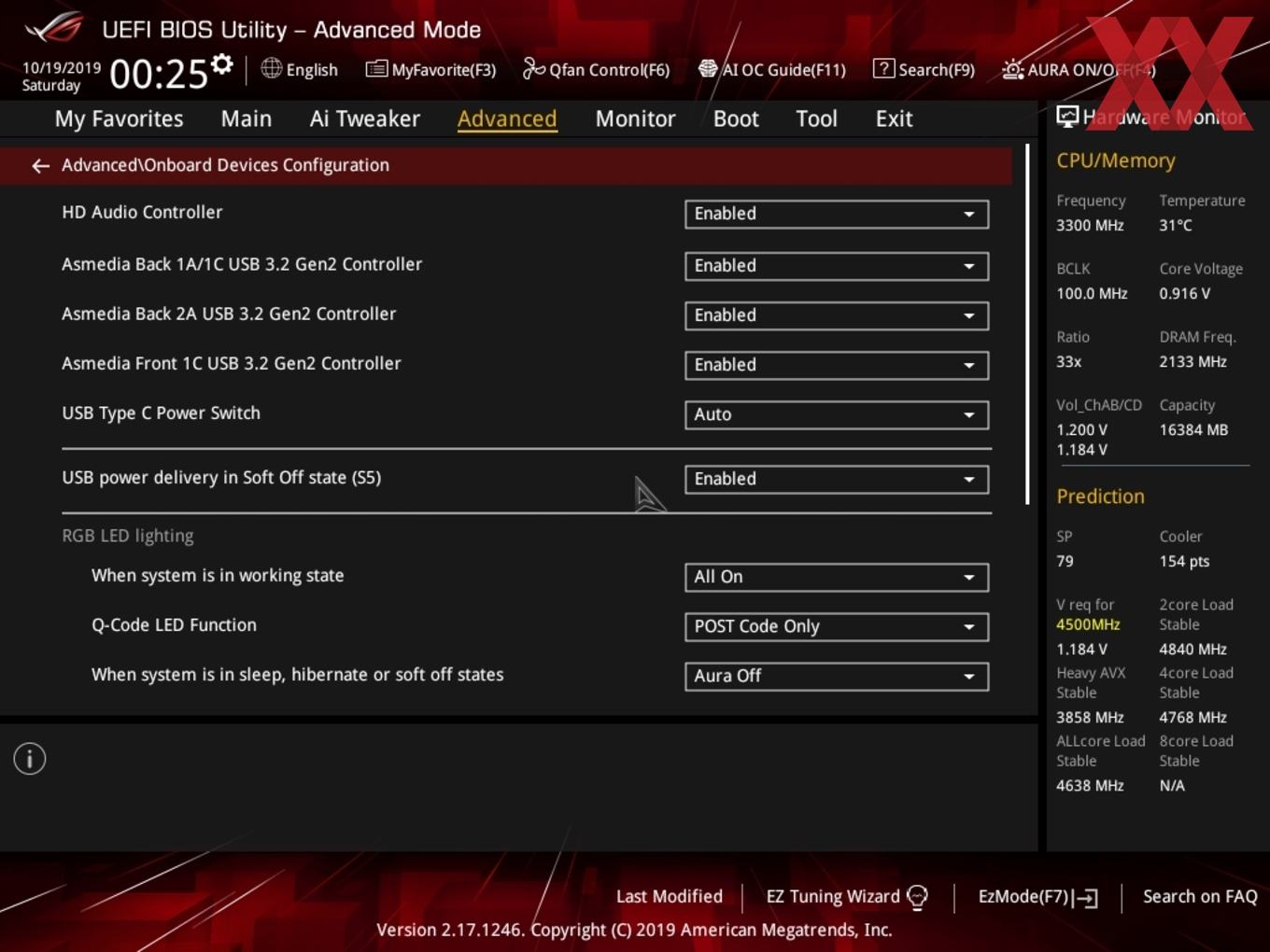The height and width of the screenshot is (952, 1270).
Task: Click EZ Tuning Wizard text
Action: [833, 897]
